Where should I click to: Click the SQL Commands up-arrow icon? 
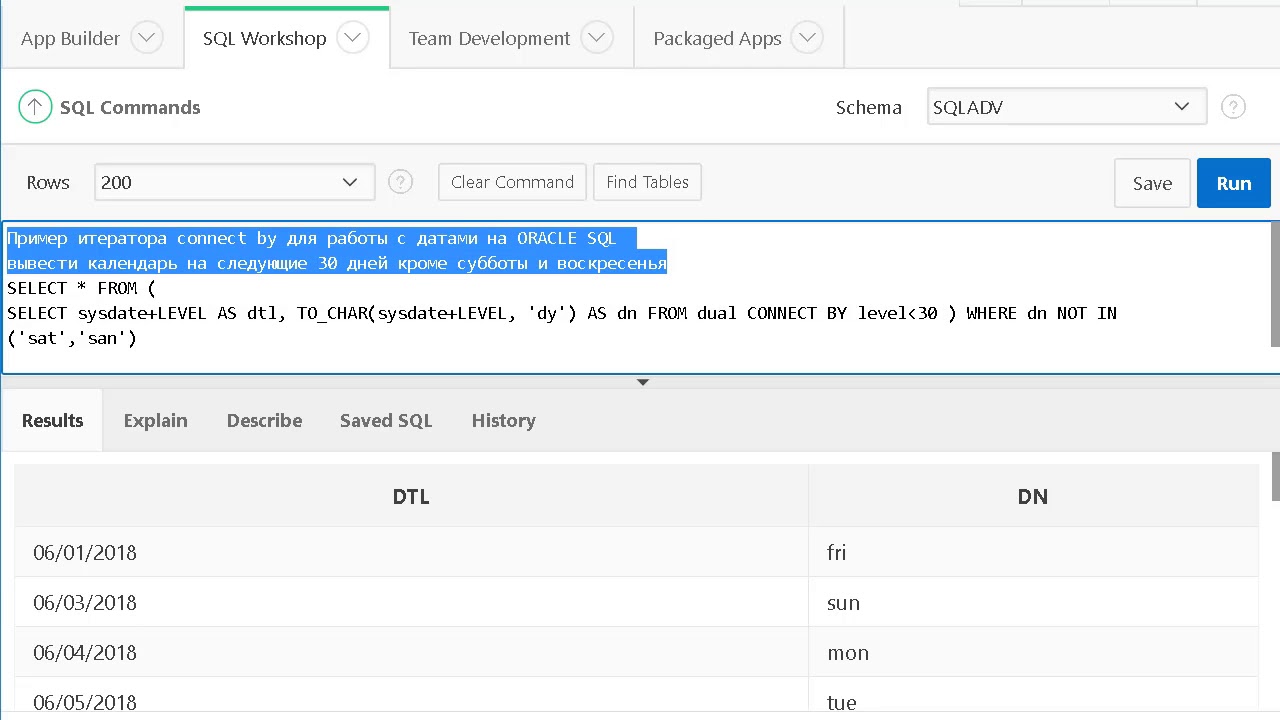[35, 107]
